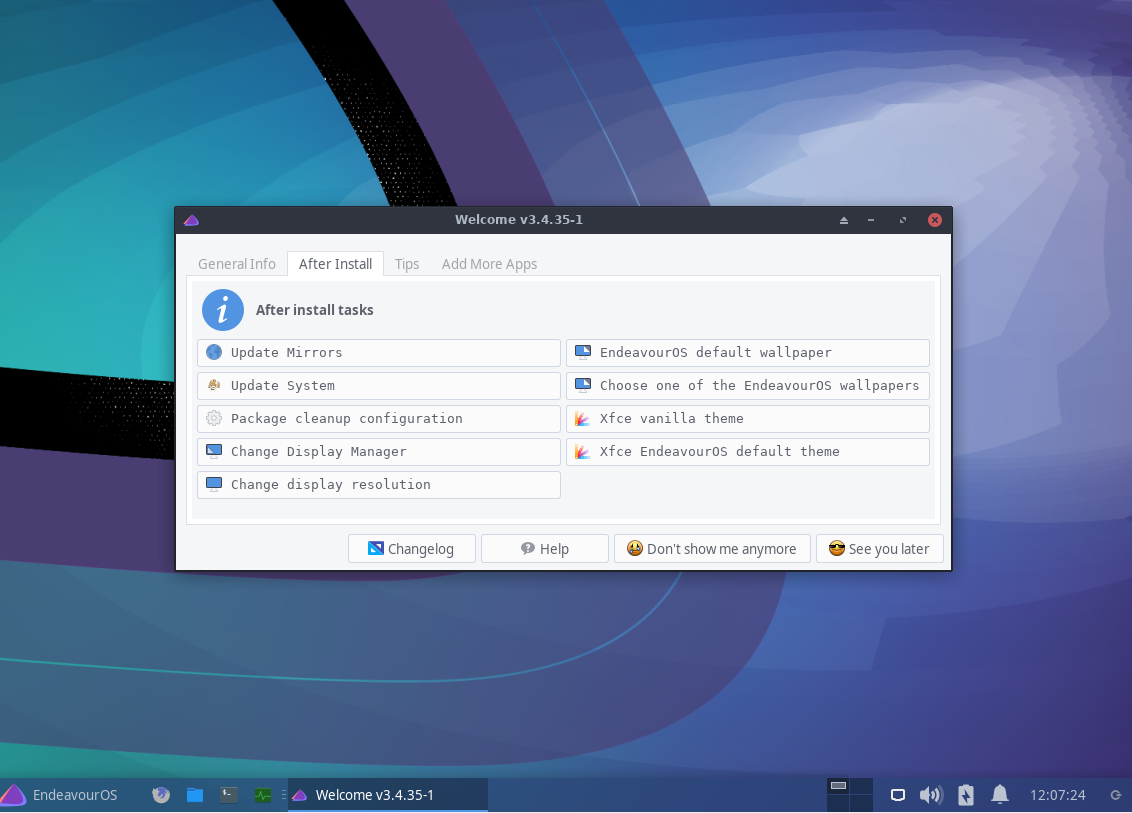Minimize the Welcome window
This screenshot has width=1132, height=813.
pyautogui.click(x=871, y=220)
